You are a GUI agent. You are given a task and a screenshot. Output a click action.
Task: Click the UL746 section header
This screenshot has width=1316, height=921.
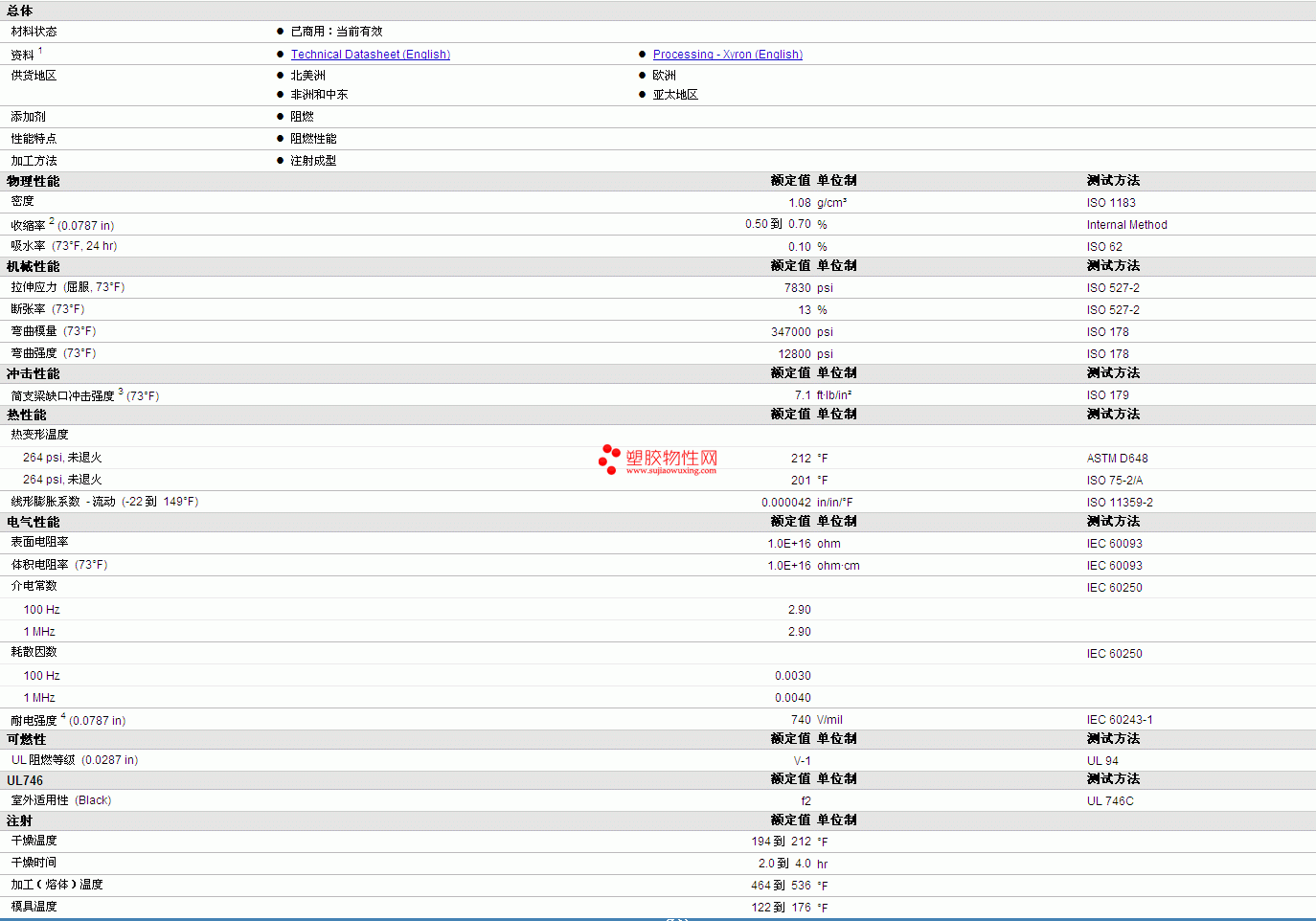click(25, 781)
